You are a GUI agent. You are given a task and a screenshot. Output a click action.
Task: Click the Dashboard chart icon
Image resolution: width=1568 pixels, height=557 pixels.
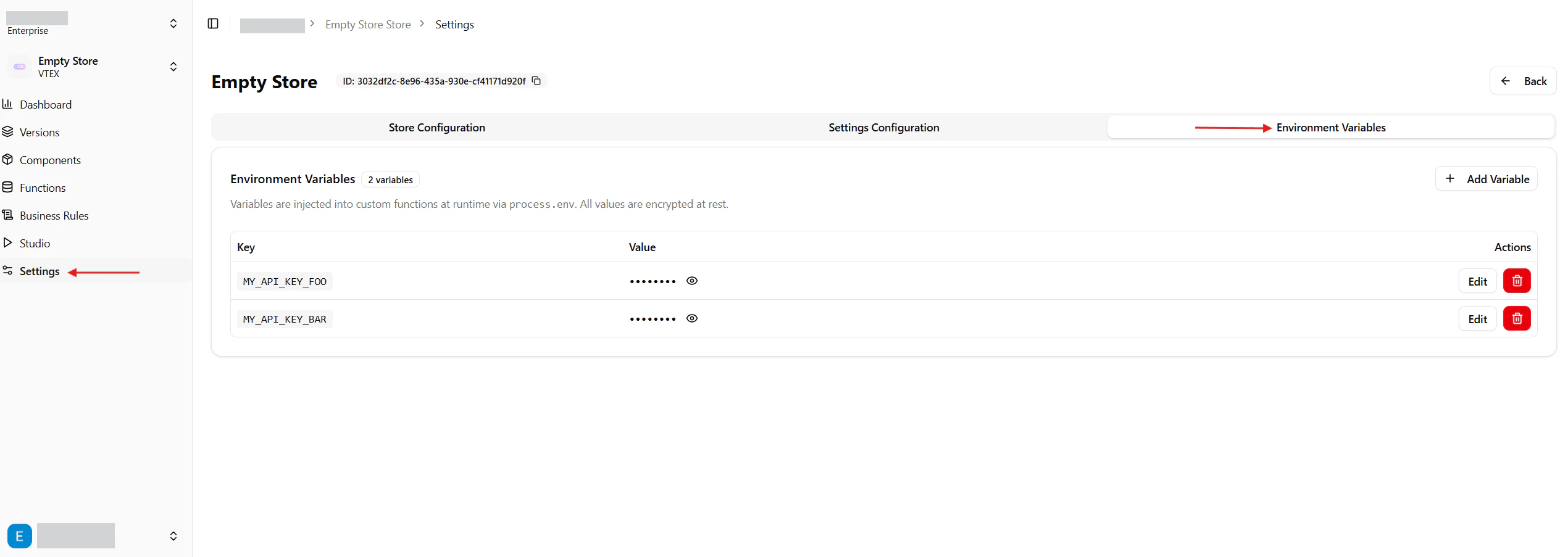pos(7,104)
